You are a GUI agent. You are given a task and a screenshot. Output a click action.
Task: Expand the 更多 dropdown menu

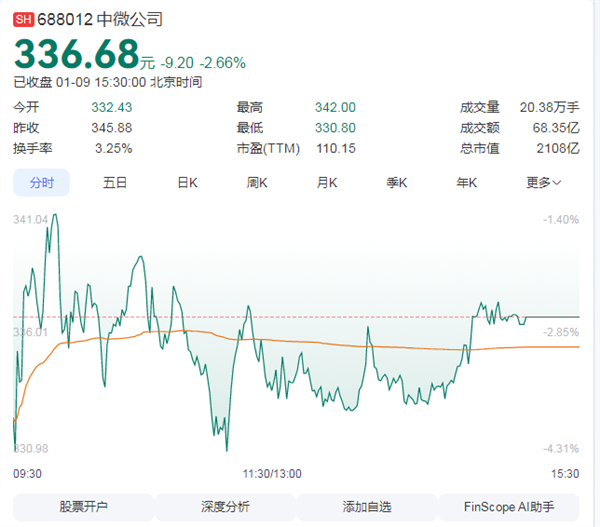click(543, 182)
